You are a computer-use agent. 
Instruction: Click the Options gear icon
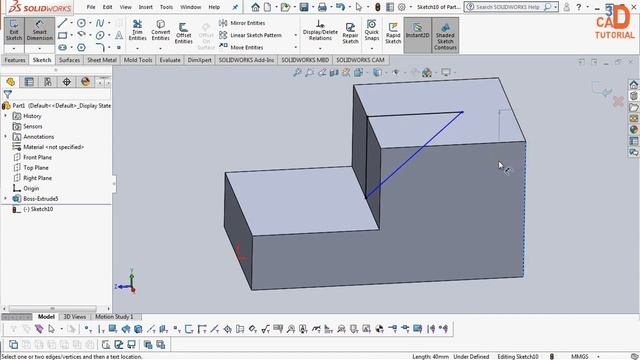(402, 7)
